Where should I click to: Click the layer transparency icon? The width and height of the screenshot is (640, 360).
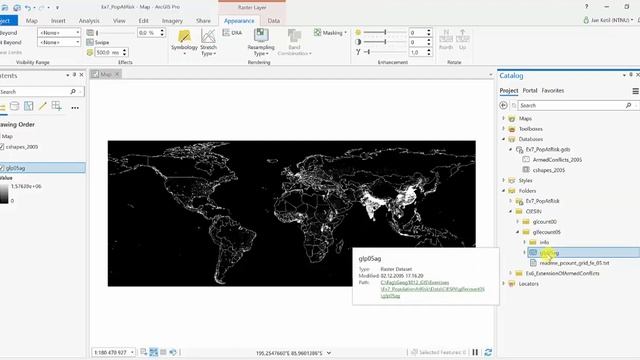pyautogui.click(x=90, y=33)
